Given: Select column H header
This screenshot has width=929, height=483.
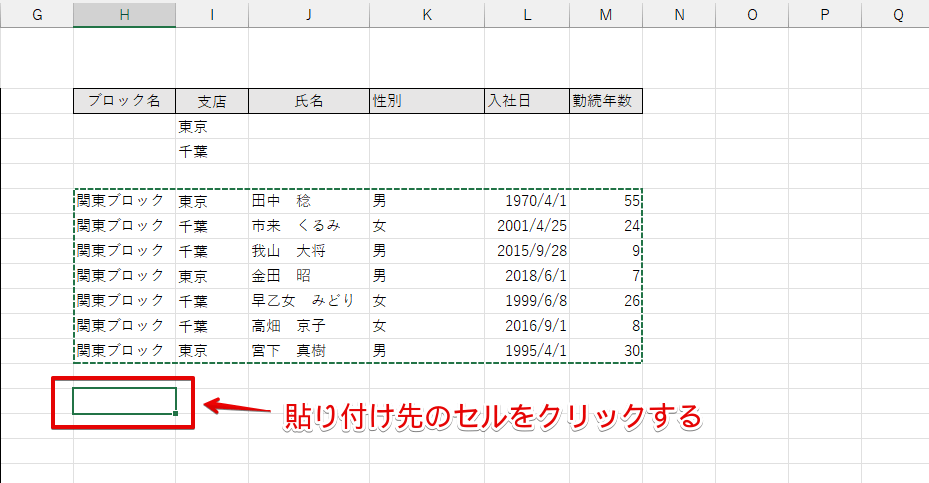Looking at the screenshot, I should coord(124,14).
